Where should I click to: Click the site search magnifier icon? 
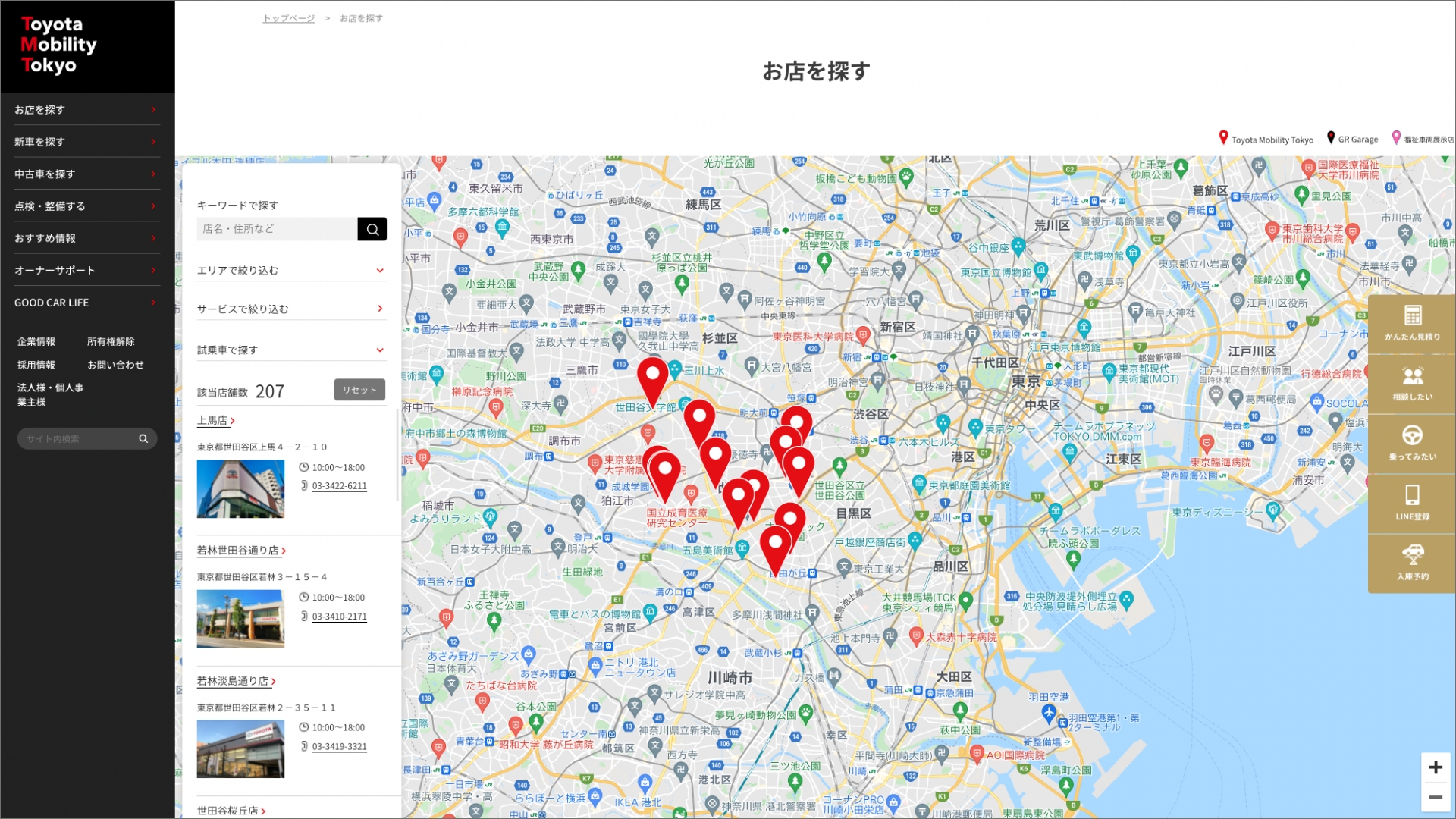[143, 439]
